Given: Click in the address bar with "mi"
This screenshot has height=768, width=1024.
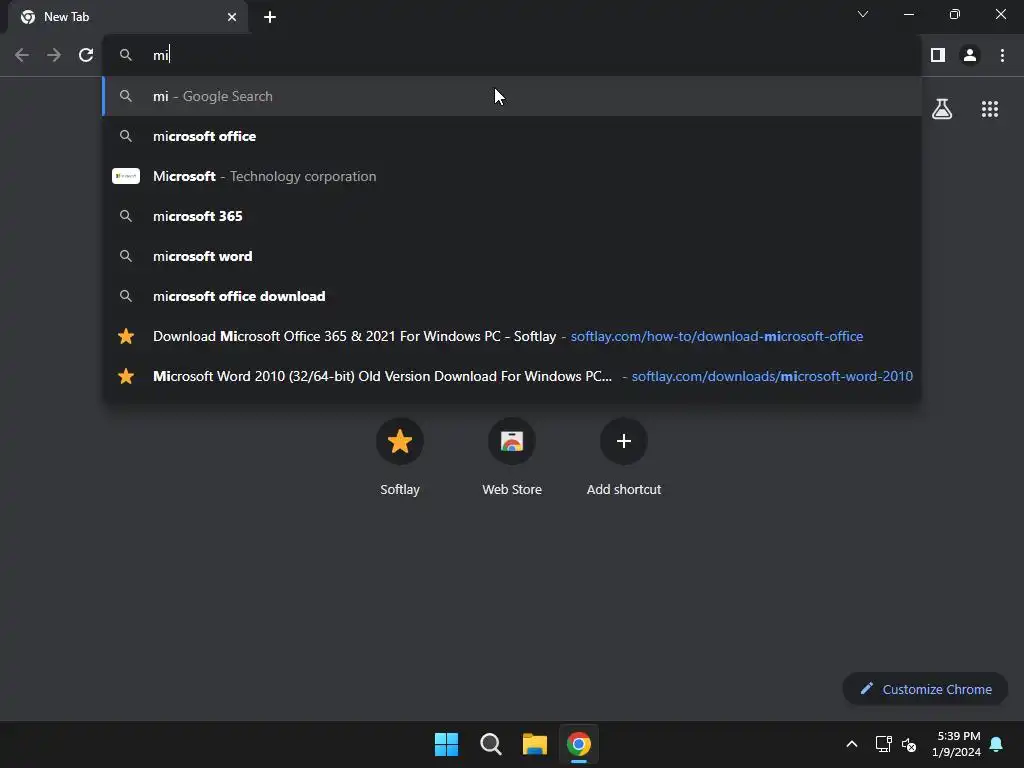Looking at the screenshot, I should tap(512, 56).
